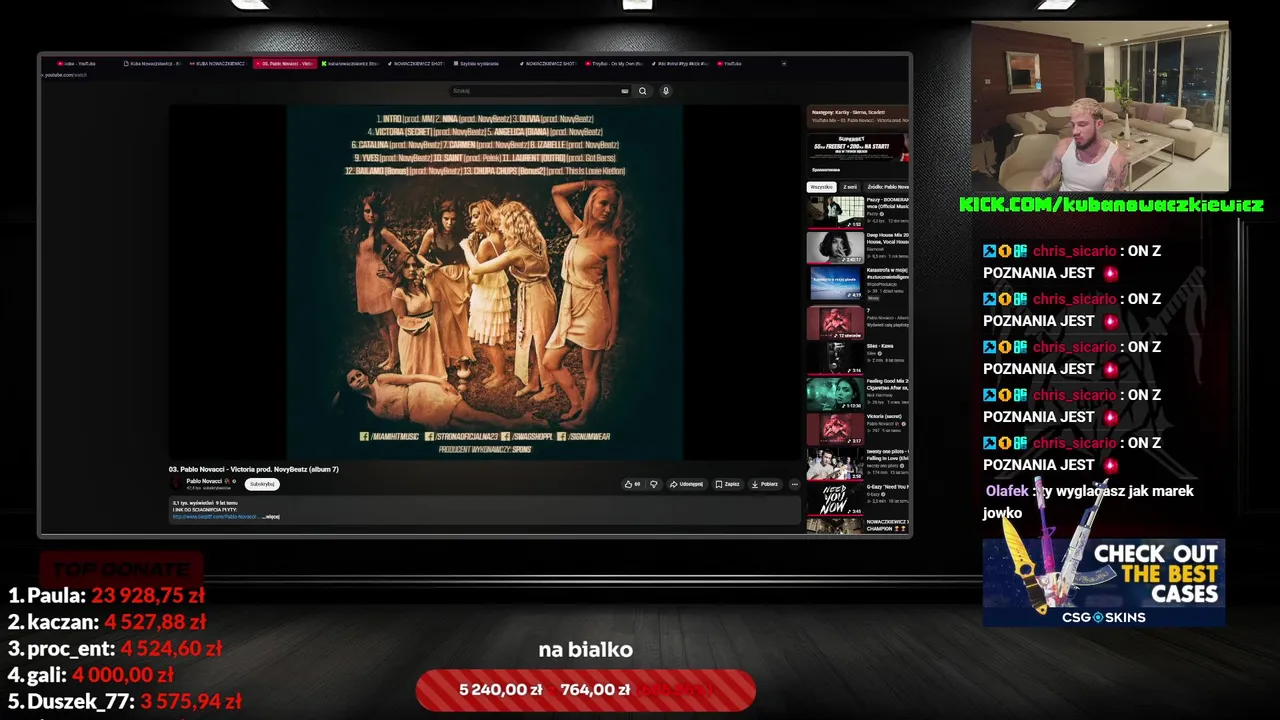Like the video using the thumbs-up button
Viewport: 1280px width, 720px height.
coord(632,484)
